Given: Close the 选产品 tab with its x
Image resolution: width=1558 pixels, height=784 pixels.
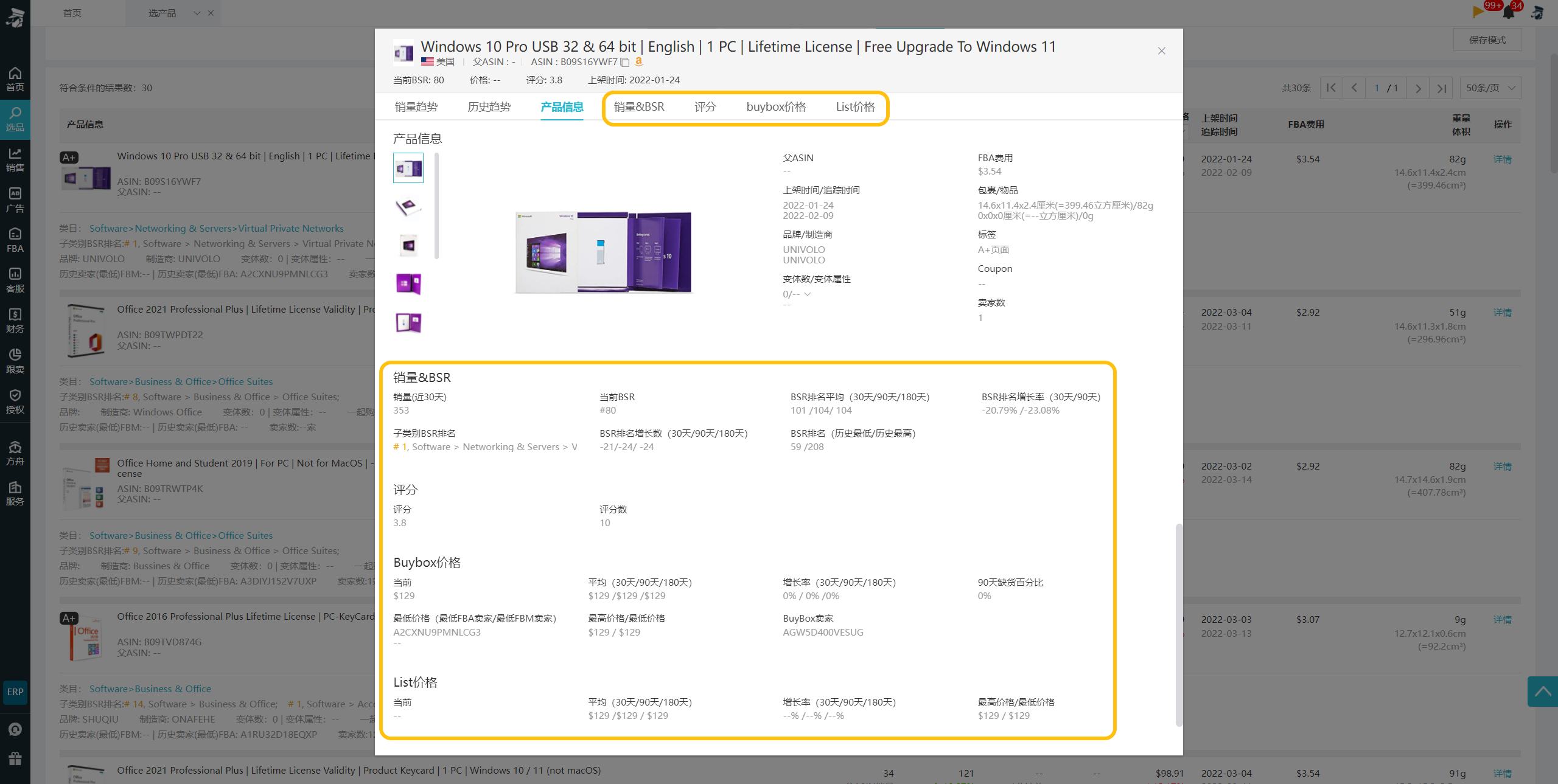Looking at the screenshot, I should [x=211, y=13].
